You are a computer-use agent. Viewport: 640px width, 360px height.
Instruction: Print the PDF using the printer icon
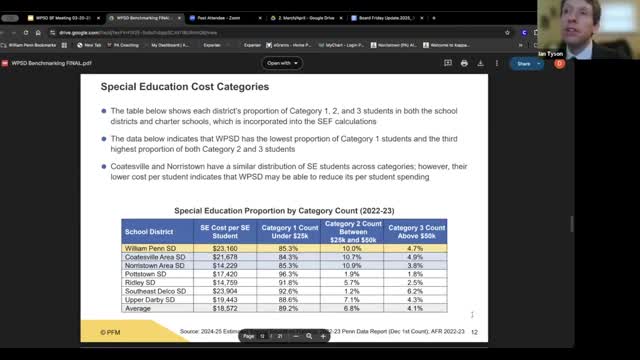[x=464, y=63]
